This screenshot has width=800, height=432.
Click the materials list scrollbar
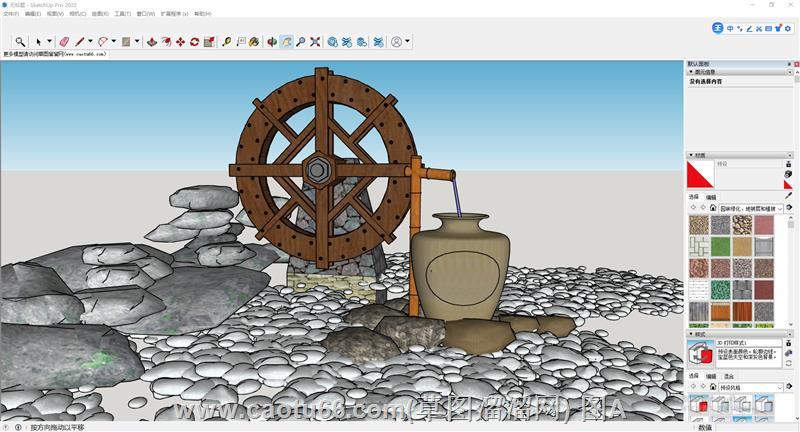pyautogui.click(x=790, y=270)
